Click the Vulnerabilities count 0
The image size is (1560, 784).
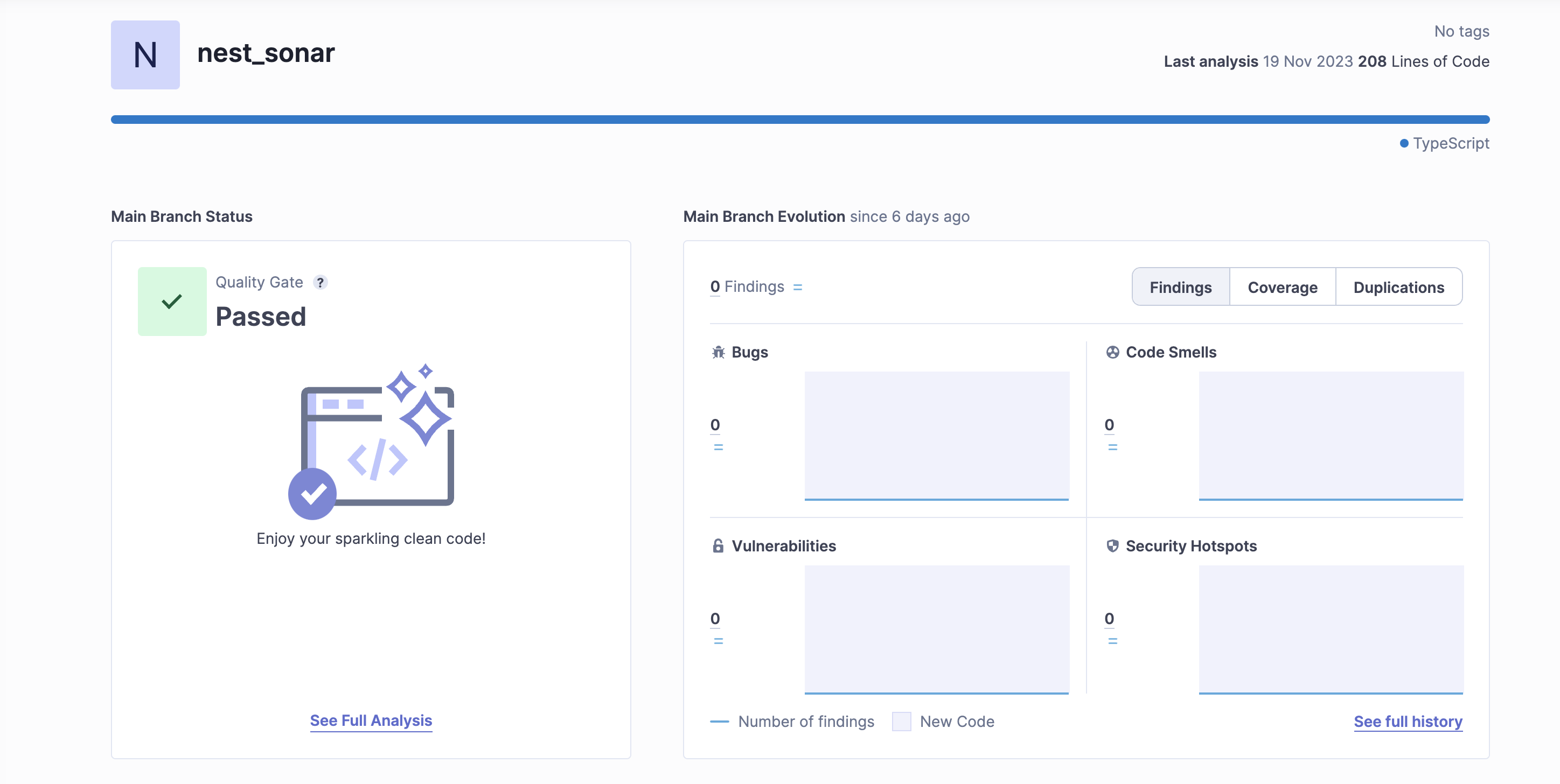715,619
